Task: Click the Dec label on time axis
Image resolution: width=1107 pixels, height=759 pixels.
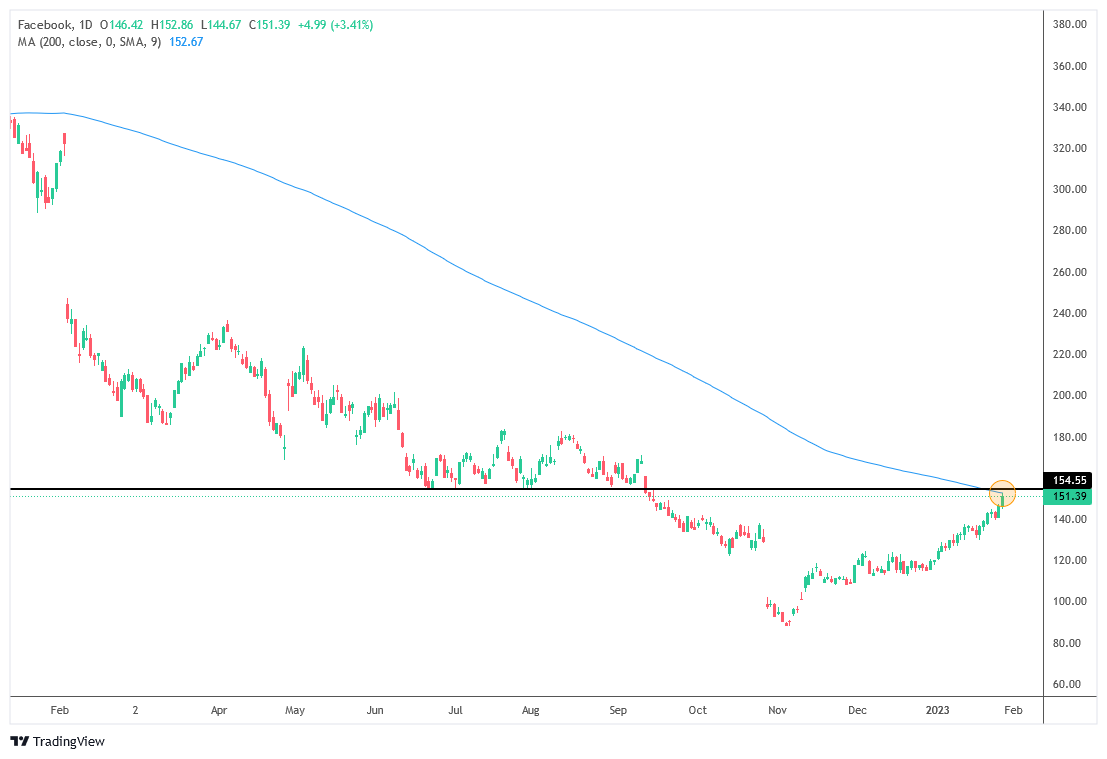Action: point(857,710)
